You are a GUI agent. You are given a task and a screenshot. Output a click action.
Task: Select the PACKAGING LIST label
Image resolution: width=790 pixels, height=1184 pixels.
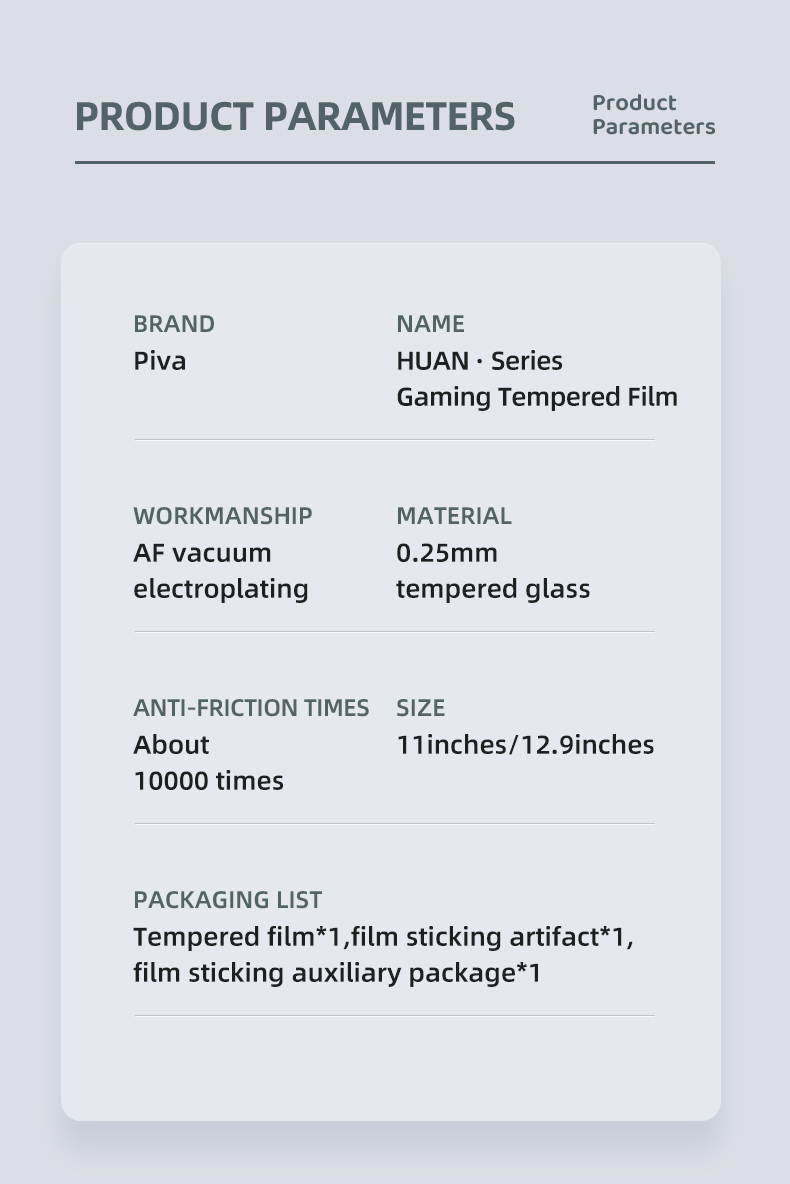[228, 900]
